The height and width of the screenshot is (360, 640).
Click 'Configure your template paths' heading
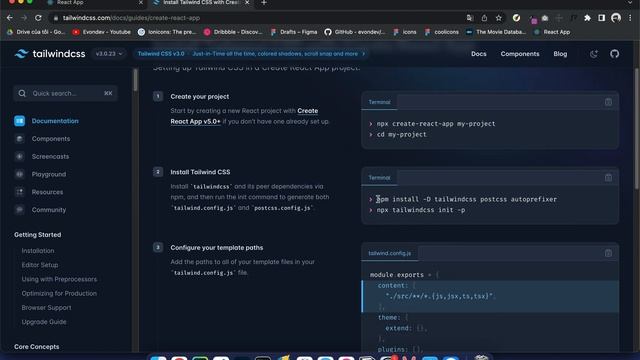tap(217, 248)
